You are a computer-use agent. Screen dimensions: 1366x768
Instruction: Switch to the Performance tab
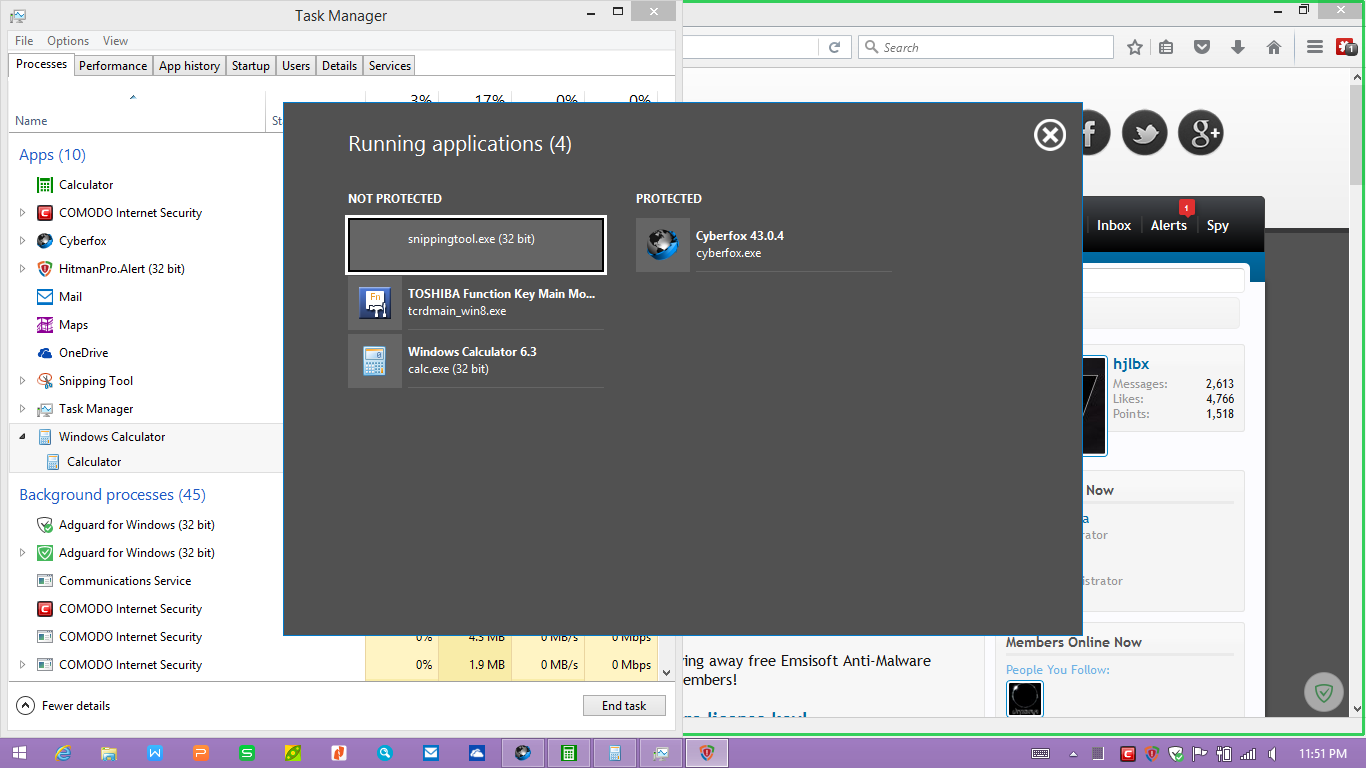[113, 66]
